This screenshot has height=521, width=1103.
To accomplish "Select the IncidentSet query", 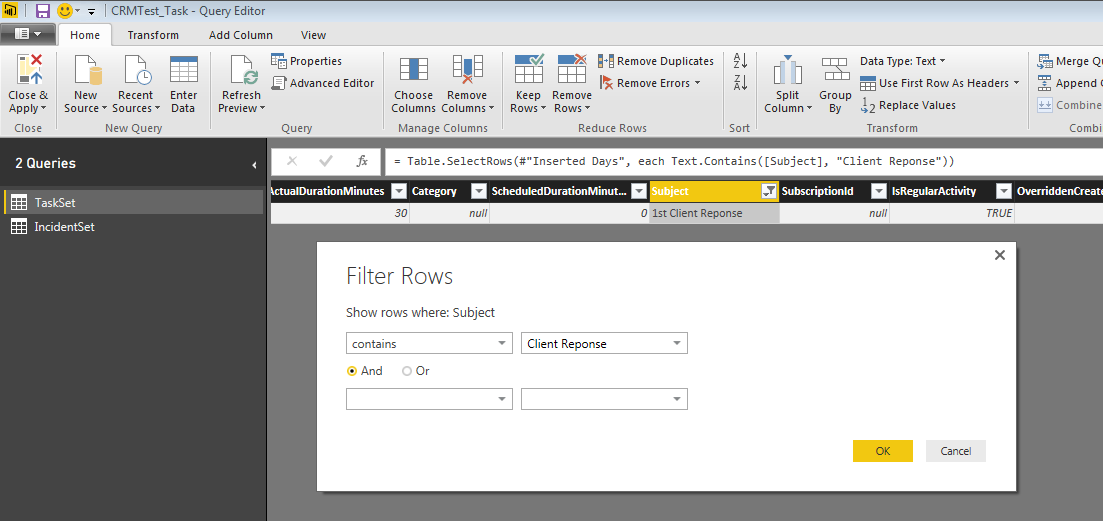I will pos(134,227).
